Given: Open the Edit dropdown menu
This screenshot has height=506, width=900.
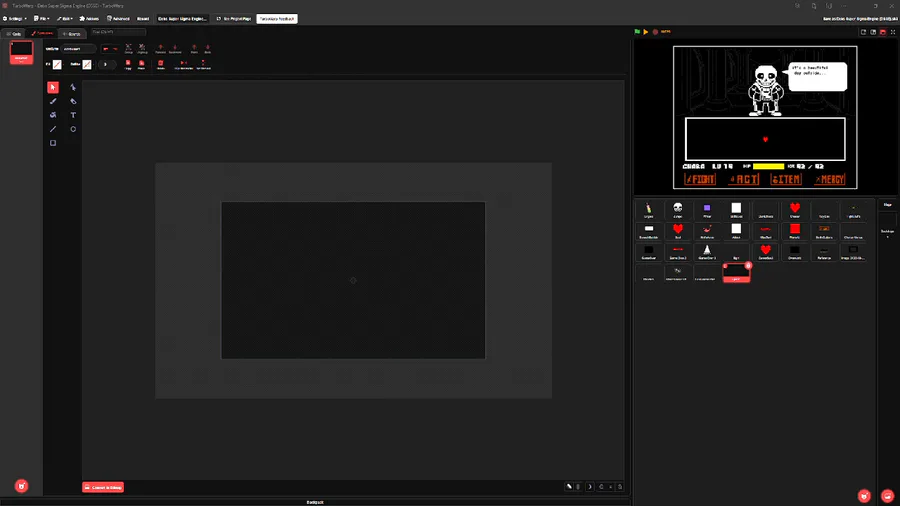Looking at the screenshot, I should click(x=65, y=18).
